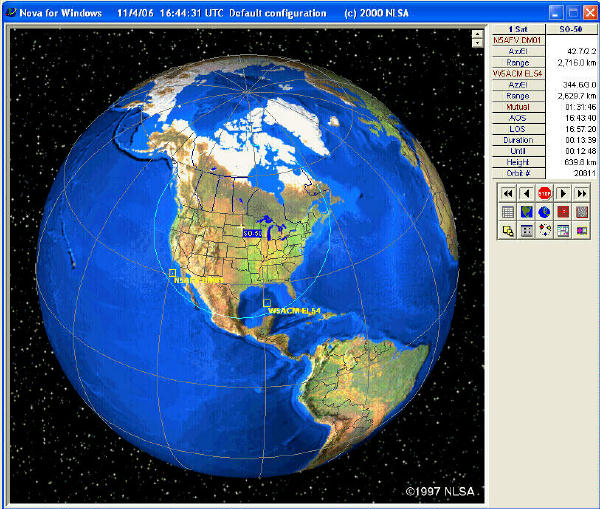Screen dimensions: 600x509
Task: Click the Height row label
Action: click(518, 162)
